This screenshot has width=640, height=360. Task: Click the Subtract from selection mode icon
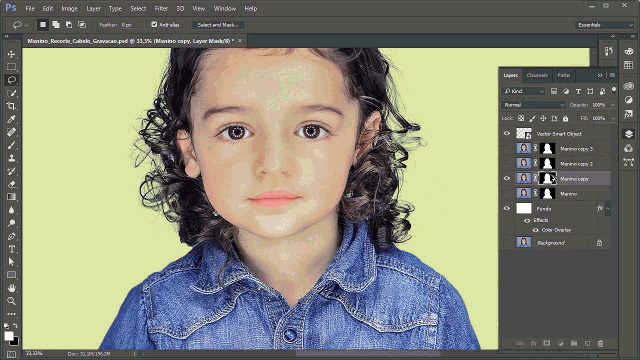pyautogui.click(x=69, y=25)
